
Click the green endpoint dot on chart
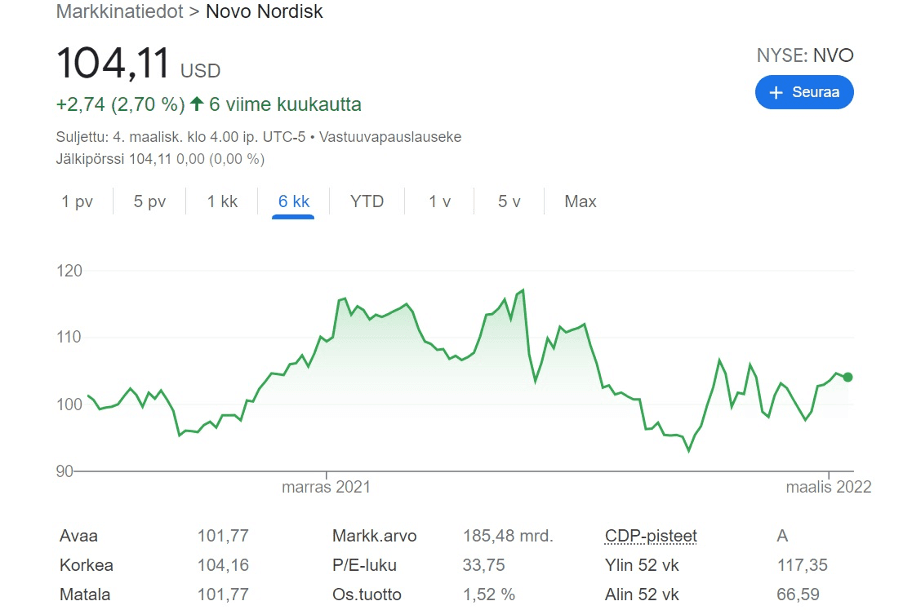(x=848, y=377)
